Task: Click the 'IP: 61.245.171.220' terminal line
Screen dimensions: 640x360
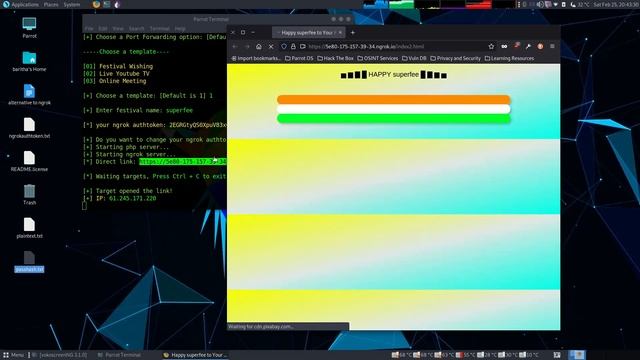Action: [120, 198]
